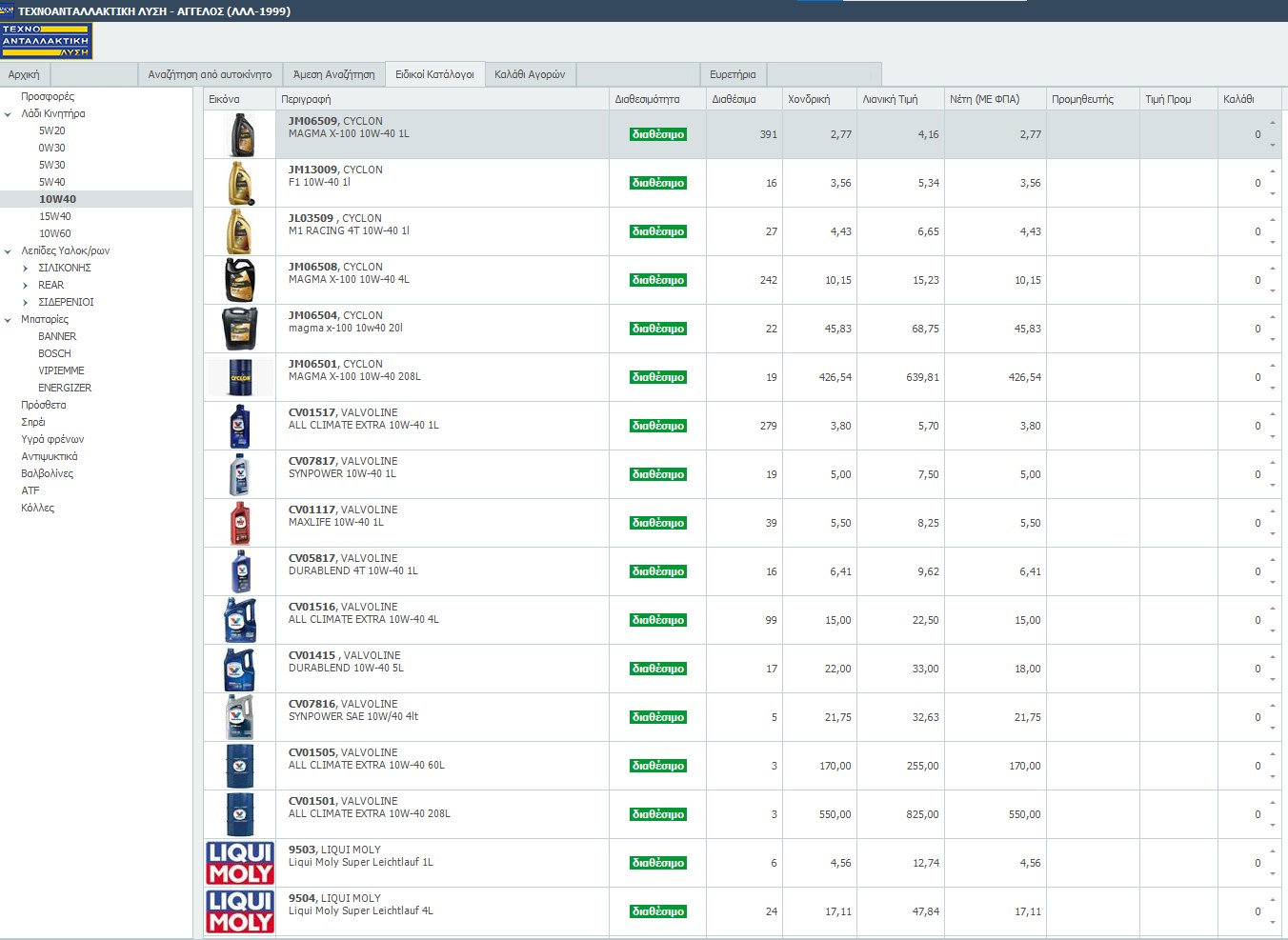Decrease basket quantity for CV01516
The height and width of the screenshot is (940, 1288).
(1273, 631)
